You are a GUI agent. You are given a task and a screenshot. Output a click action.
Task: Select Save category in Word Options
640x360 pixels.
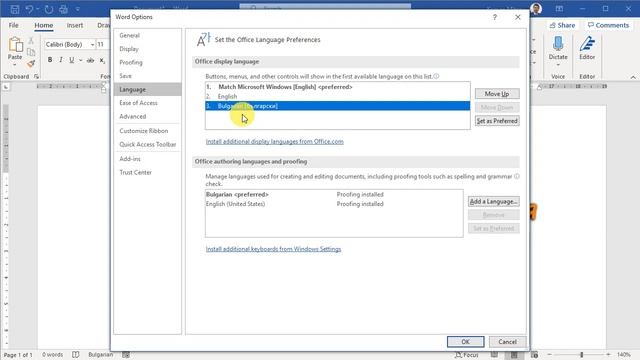click(147, 76)
